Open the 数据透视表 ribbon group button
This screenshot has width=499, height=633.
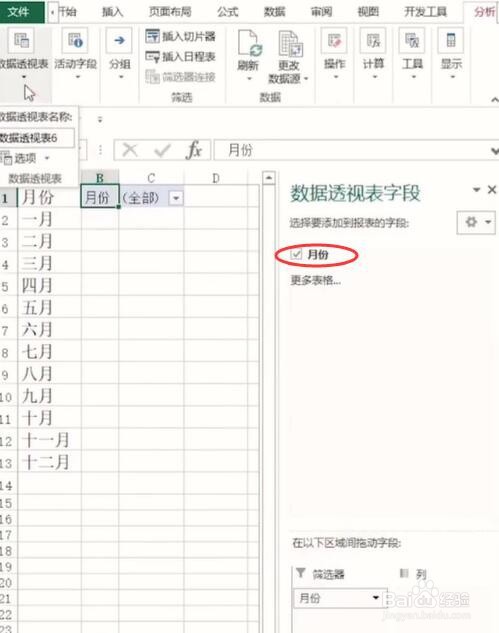[23, 52]
